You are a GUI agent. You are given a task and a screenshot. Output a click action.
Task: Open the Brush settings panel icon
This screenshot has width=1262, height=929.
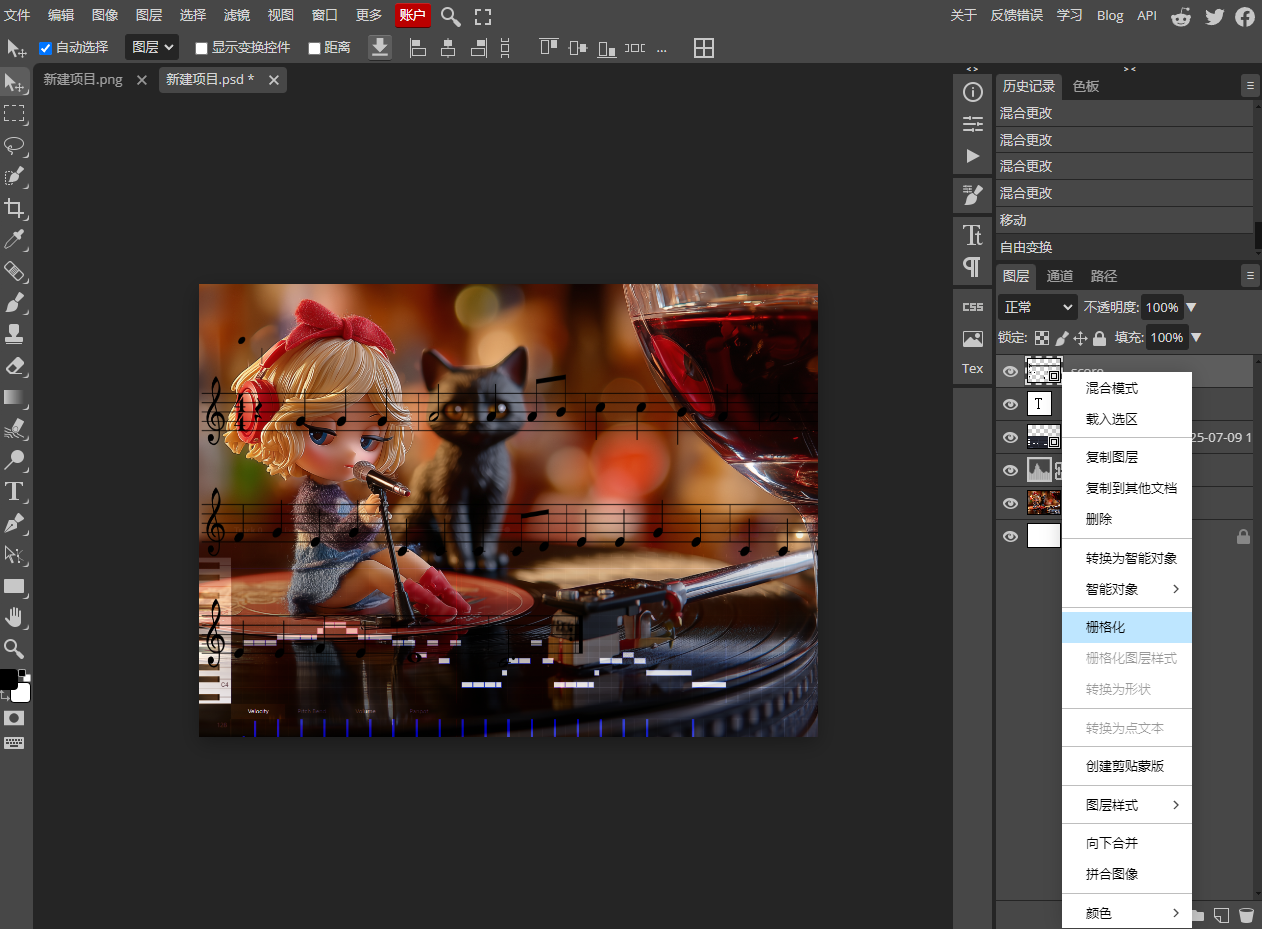[973, 195]
